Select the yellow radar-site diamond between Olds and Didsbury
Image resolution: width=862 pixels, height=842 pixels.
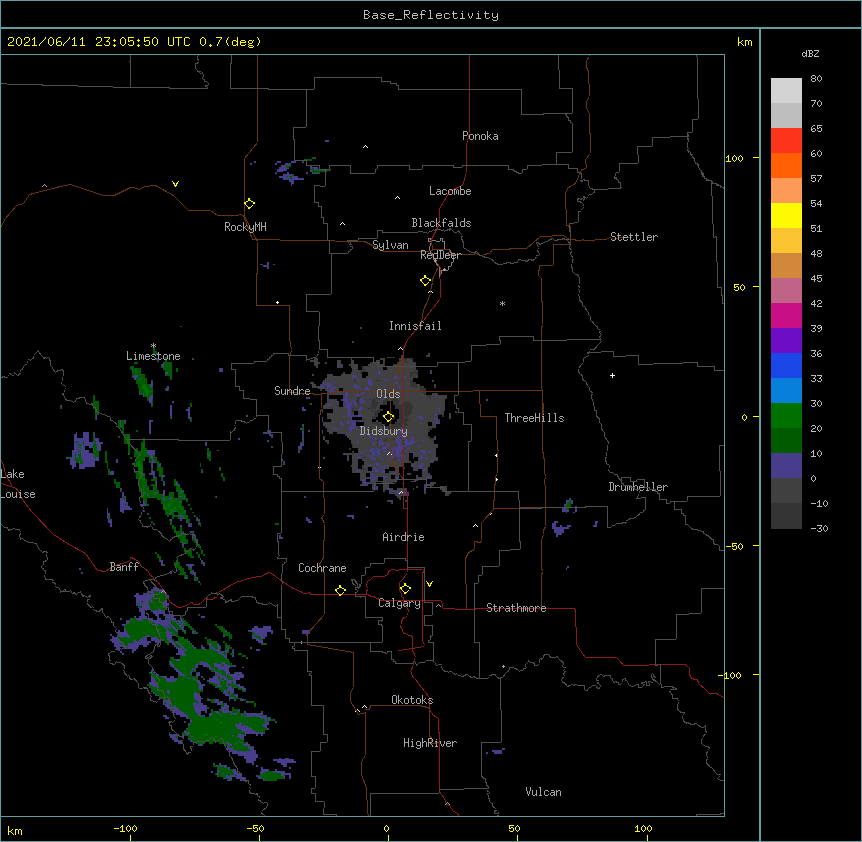tap(388, 417)
